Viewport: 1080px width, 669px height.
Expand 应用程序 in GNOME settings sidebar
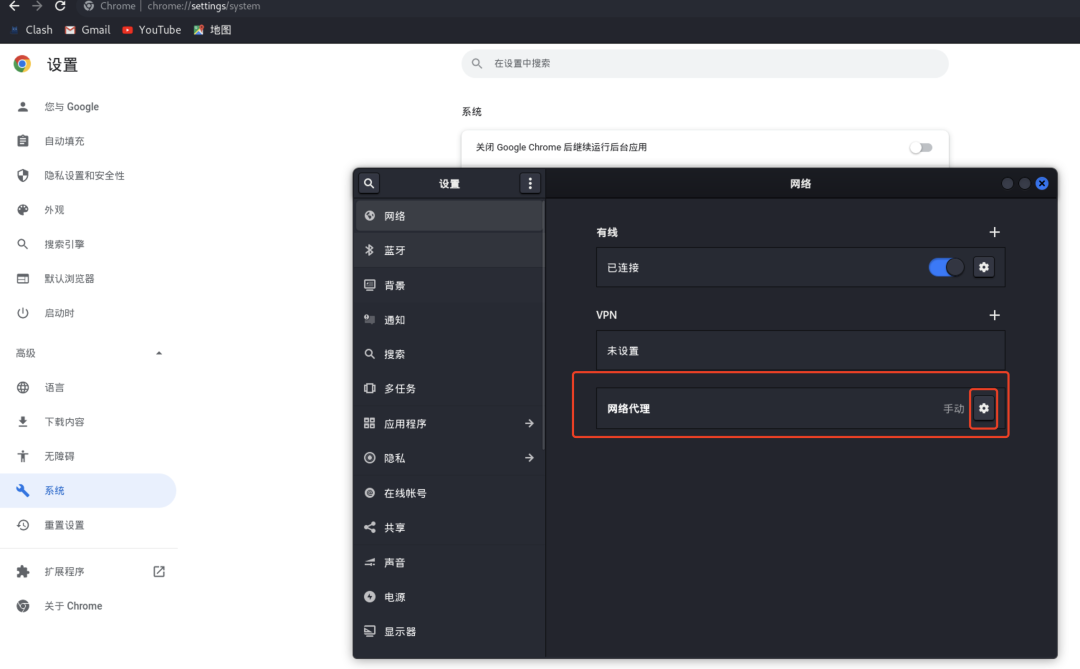tap(449, 424)
